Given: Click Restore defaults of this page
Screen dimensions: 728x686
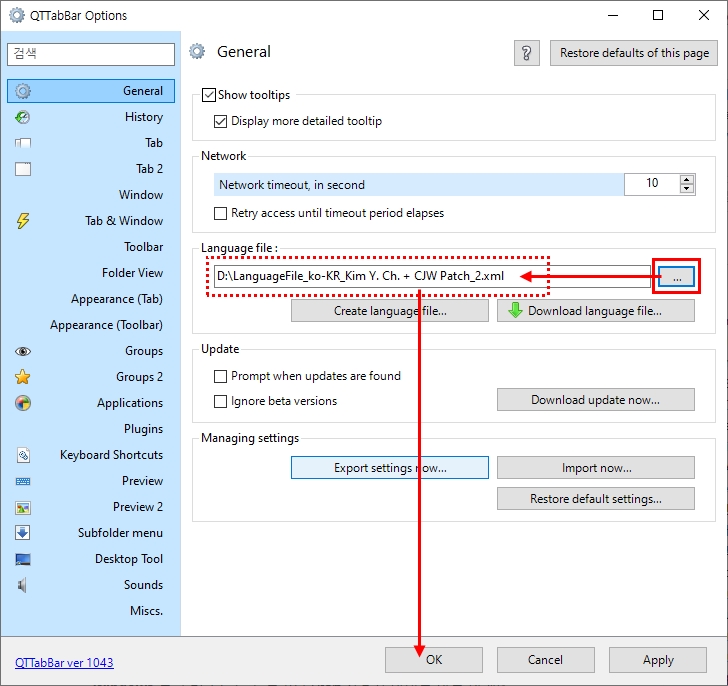Looking at the screenshot, I should pos(634,53).
